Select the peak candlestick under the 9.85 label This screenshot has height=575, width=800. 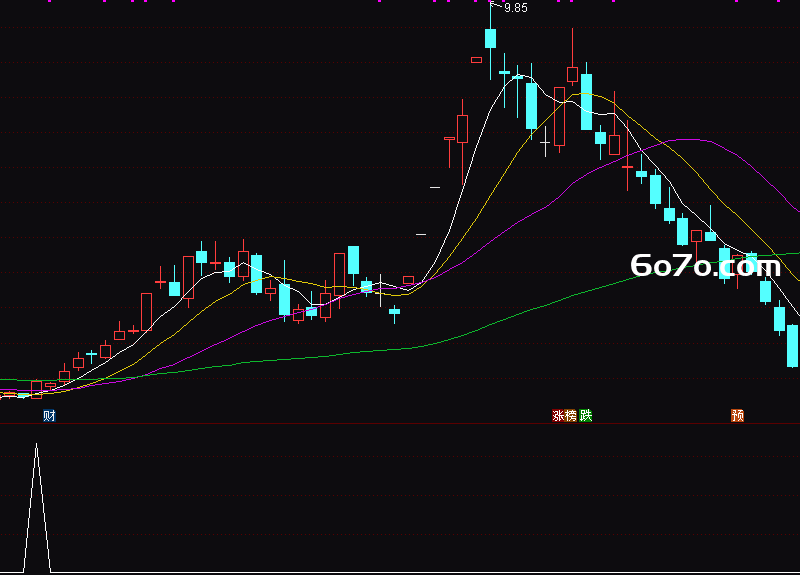tap(490, 39)
